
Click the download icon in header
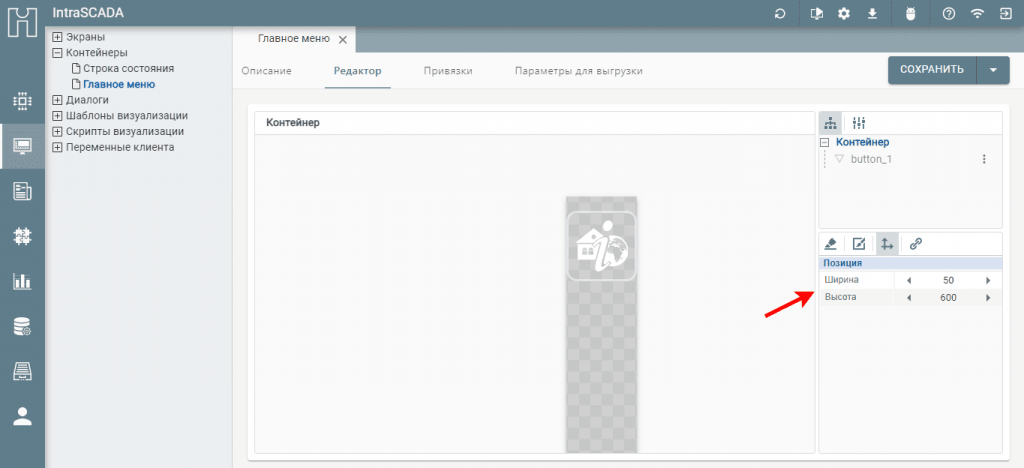pos(872,14)
